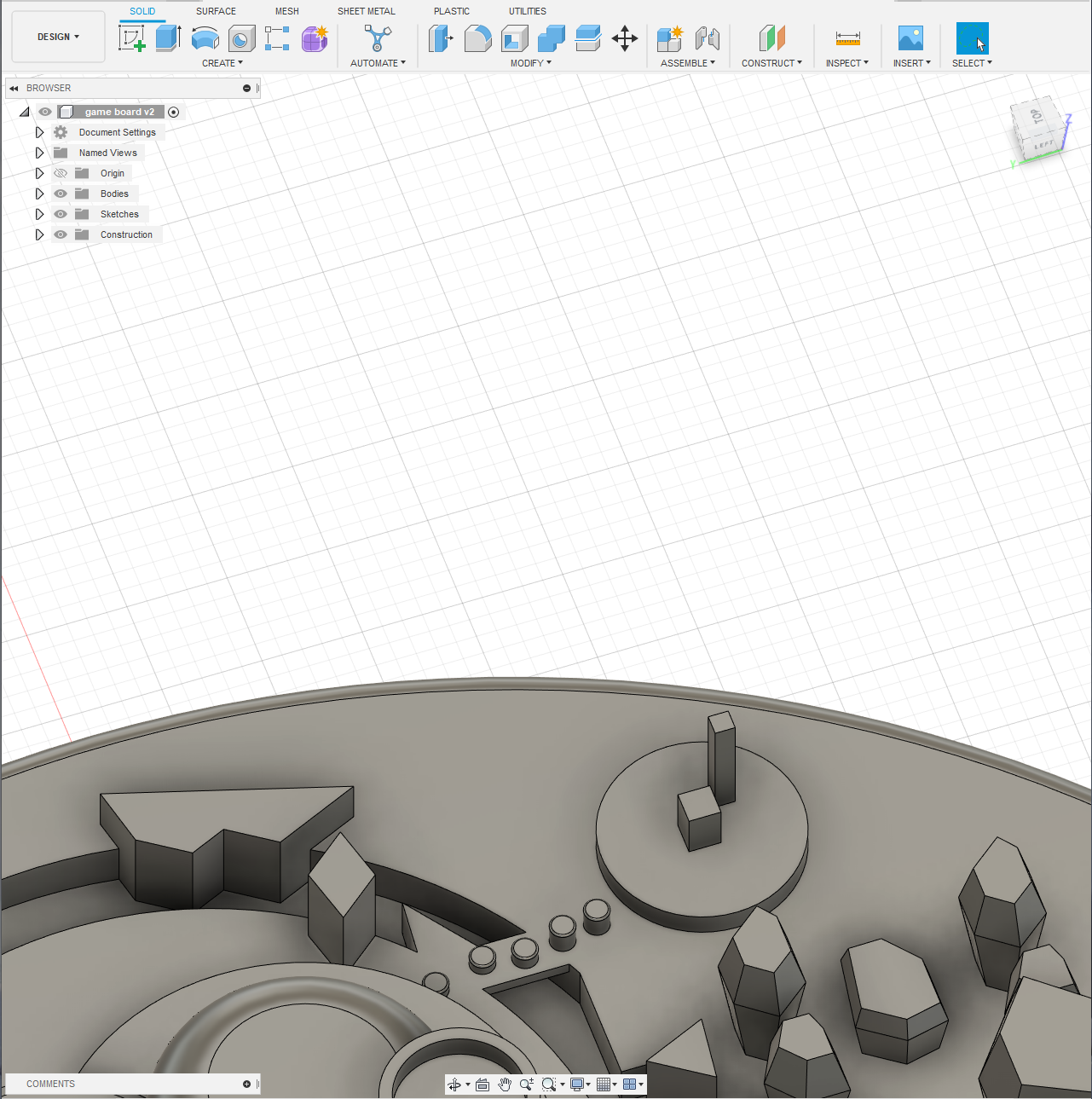Hide the Bodies folder via eye icon
The height and width of the screenshot is (1099, 1092).
coord(61,194)
